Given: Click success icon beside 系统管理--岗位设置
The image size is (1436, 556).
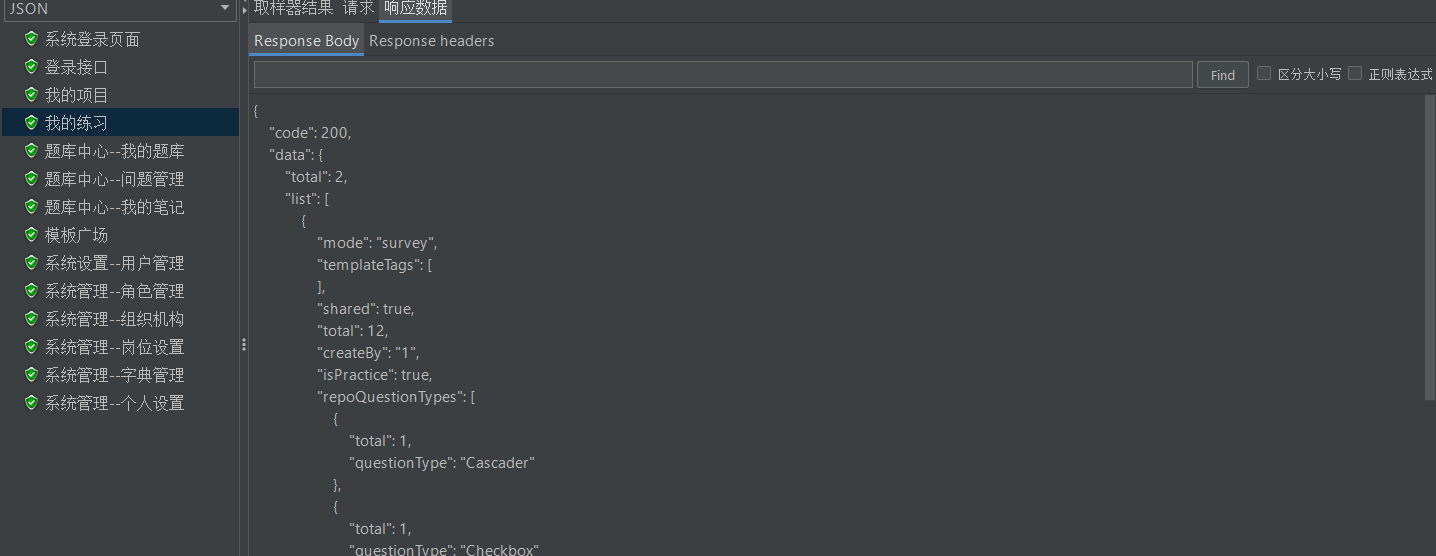Looking at the screenshot, I should point(31,347).
